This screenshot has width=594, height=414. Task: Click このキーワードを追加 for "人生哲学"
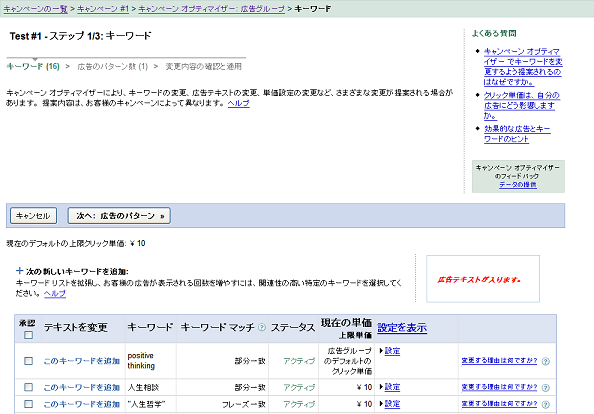pos(82,404)
